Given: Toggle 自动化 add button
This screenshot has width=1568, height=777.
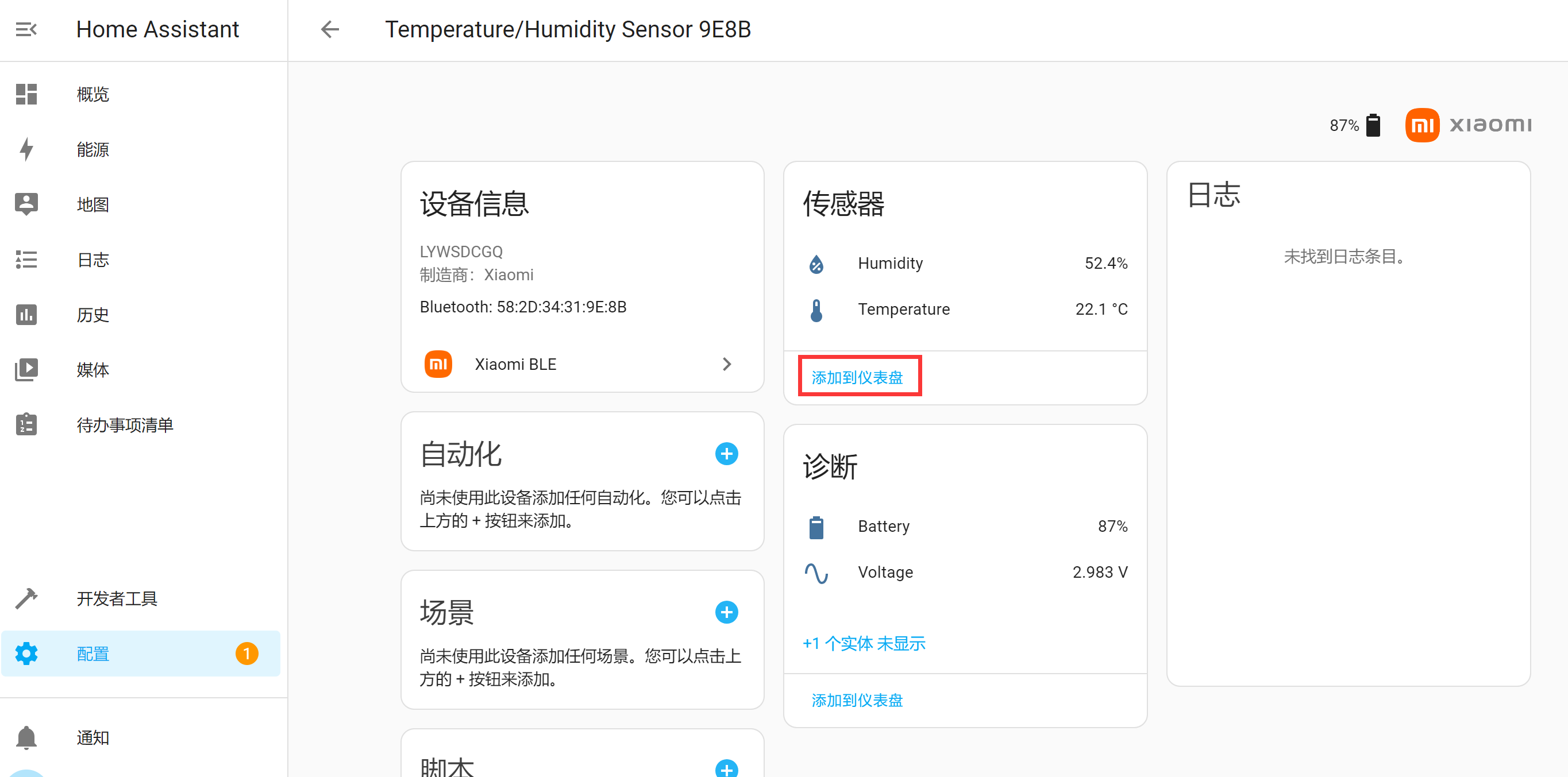Looking at the screenshot, I should (x=727, y=454).
